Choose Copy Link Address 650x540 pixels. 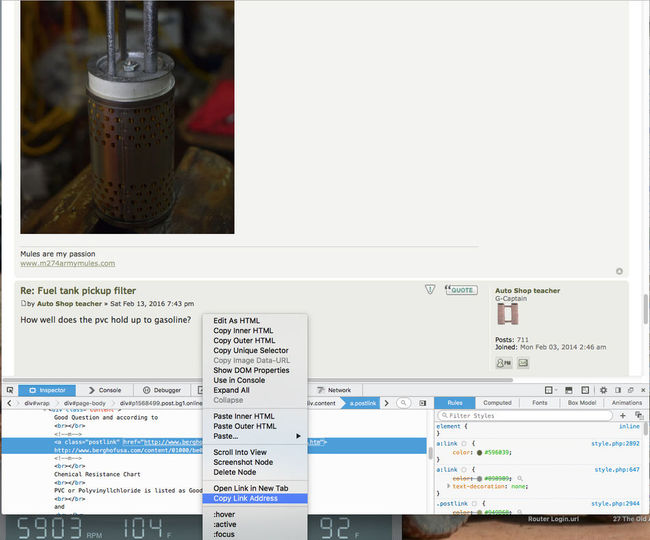[255, 499]
